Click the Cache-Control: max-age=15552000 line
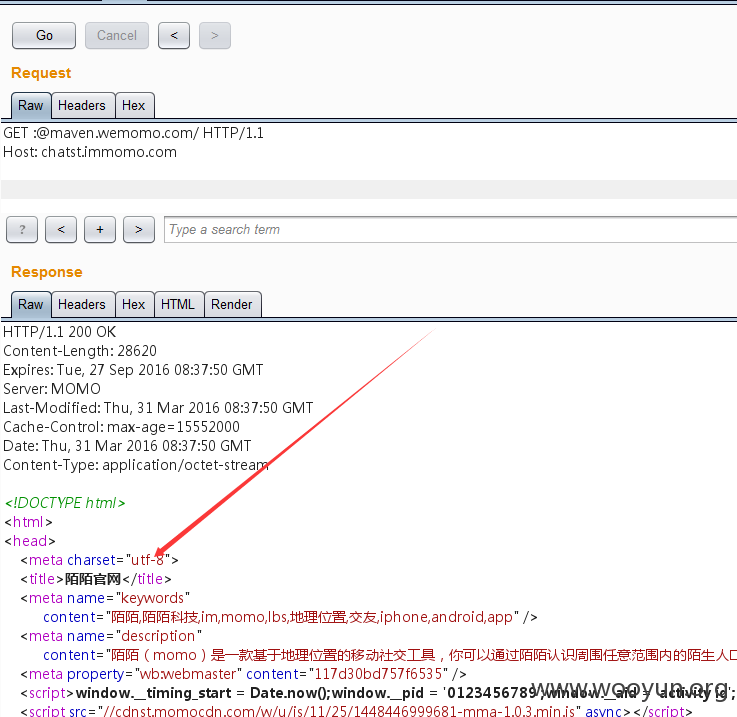This screenshot has height=717, width=737. (122, 427)
